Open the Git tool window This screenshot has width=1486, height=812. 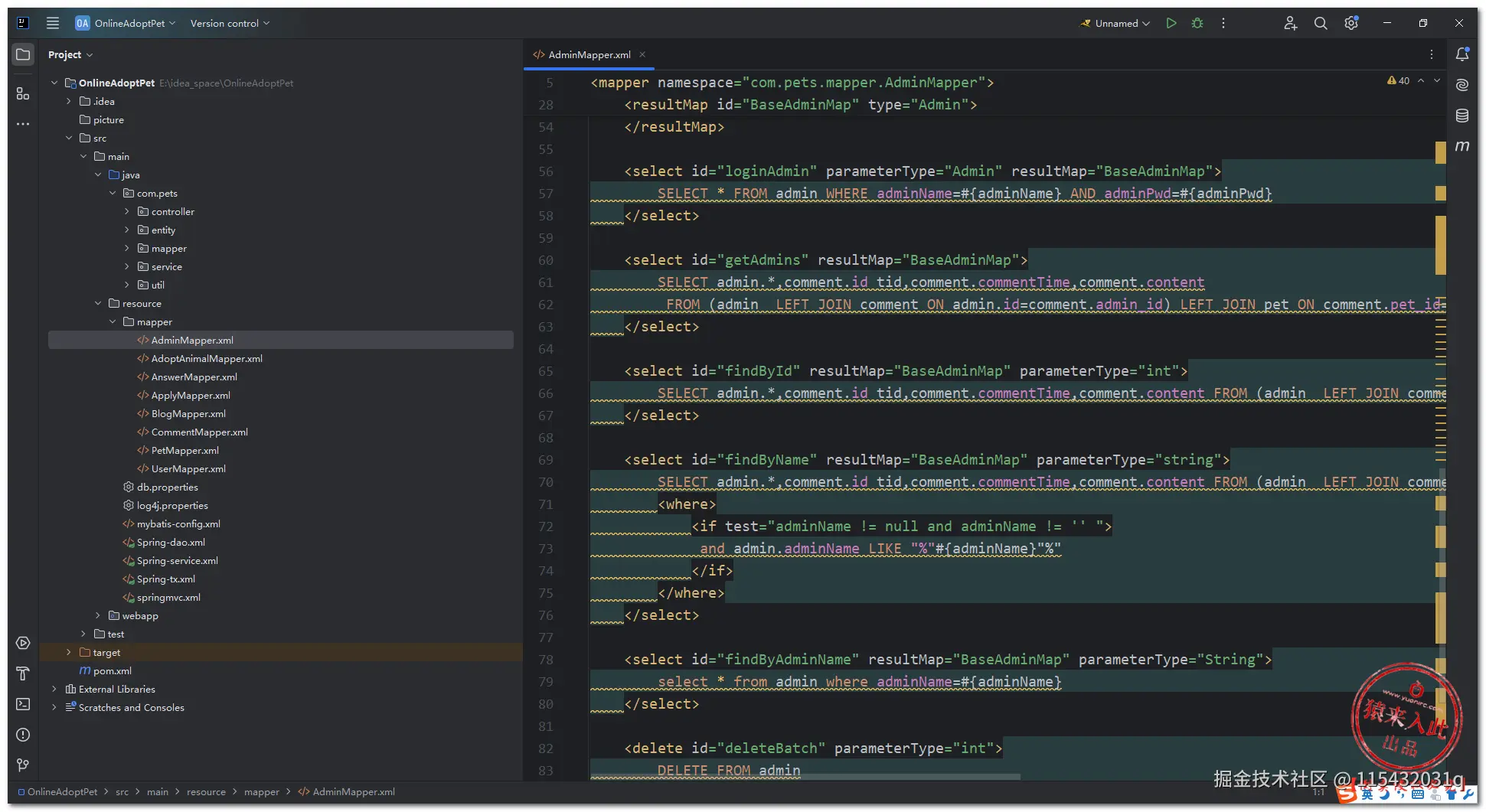(23, 765)
